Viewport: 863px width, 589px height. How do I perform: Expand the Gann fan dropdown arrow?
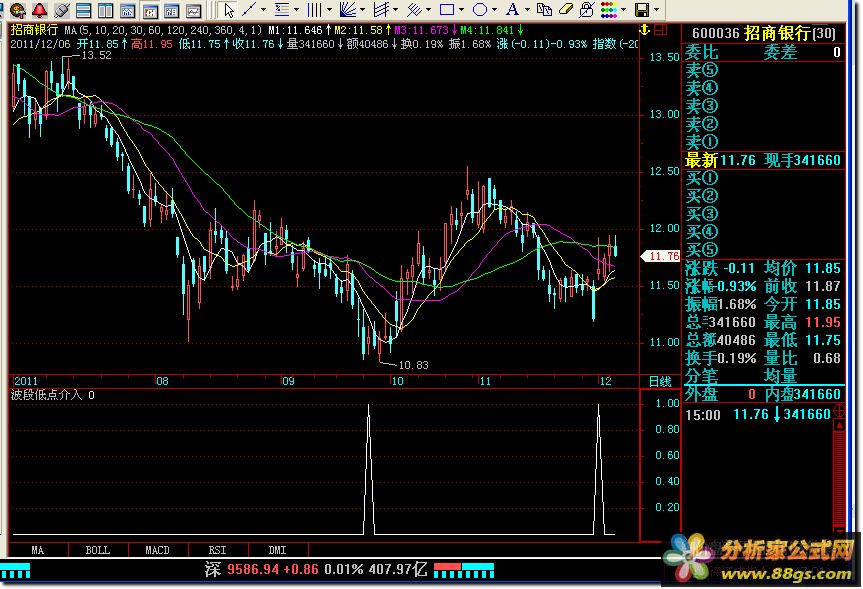coord(362,9)
